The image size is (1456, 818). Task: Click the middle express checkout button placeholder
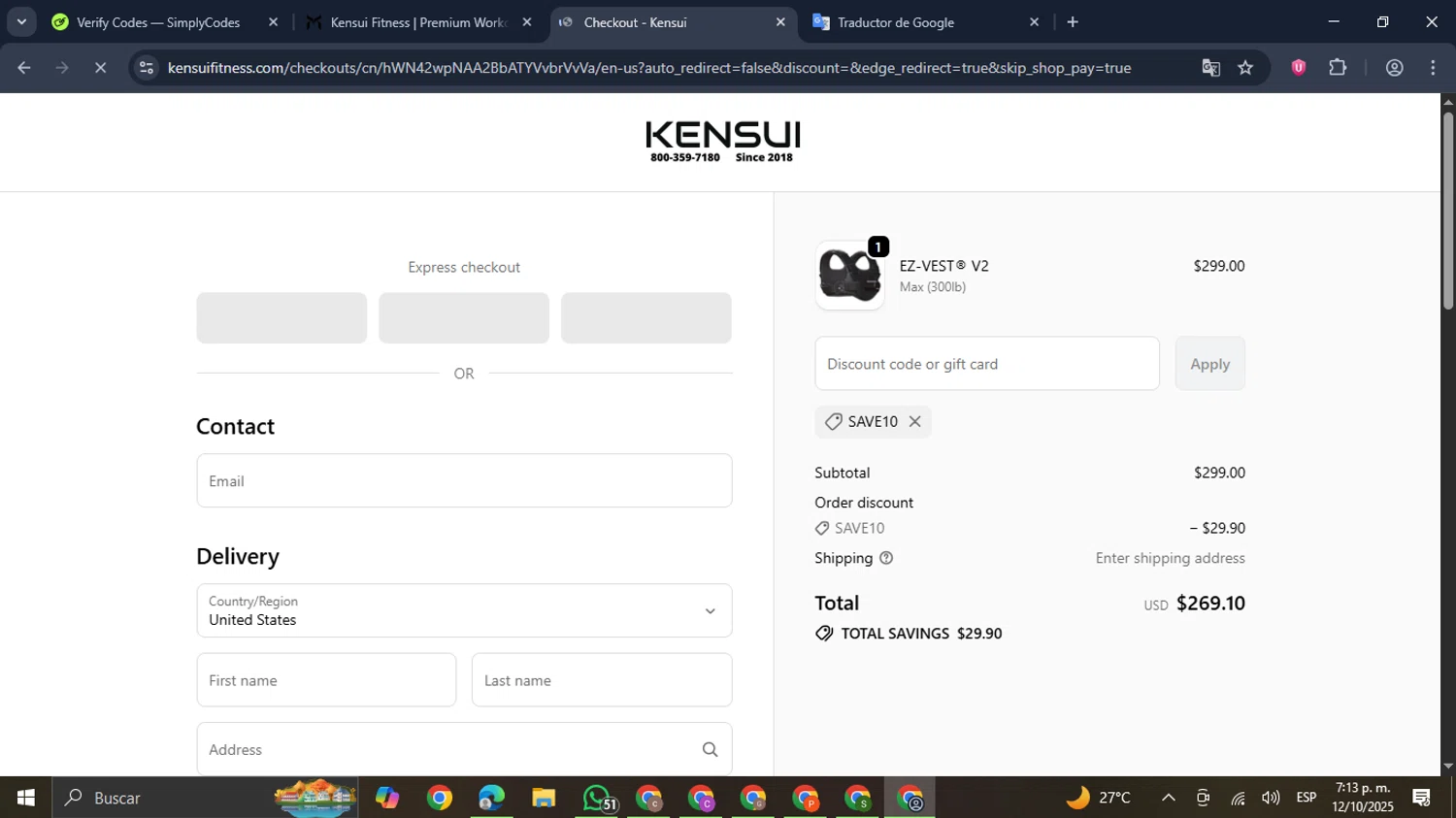[x=464, y=317]
